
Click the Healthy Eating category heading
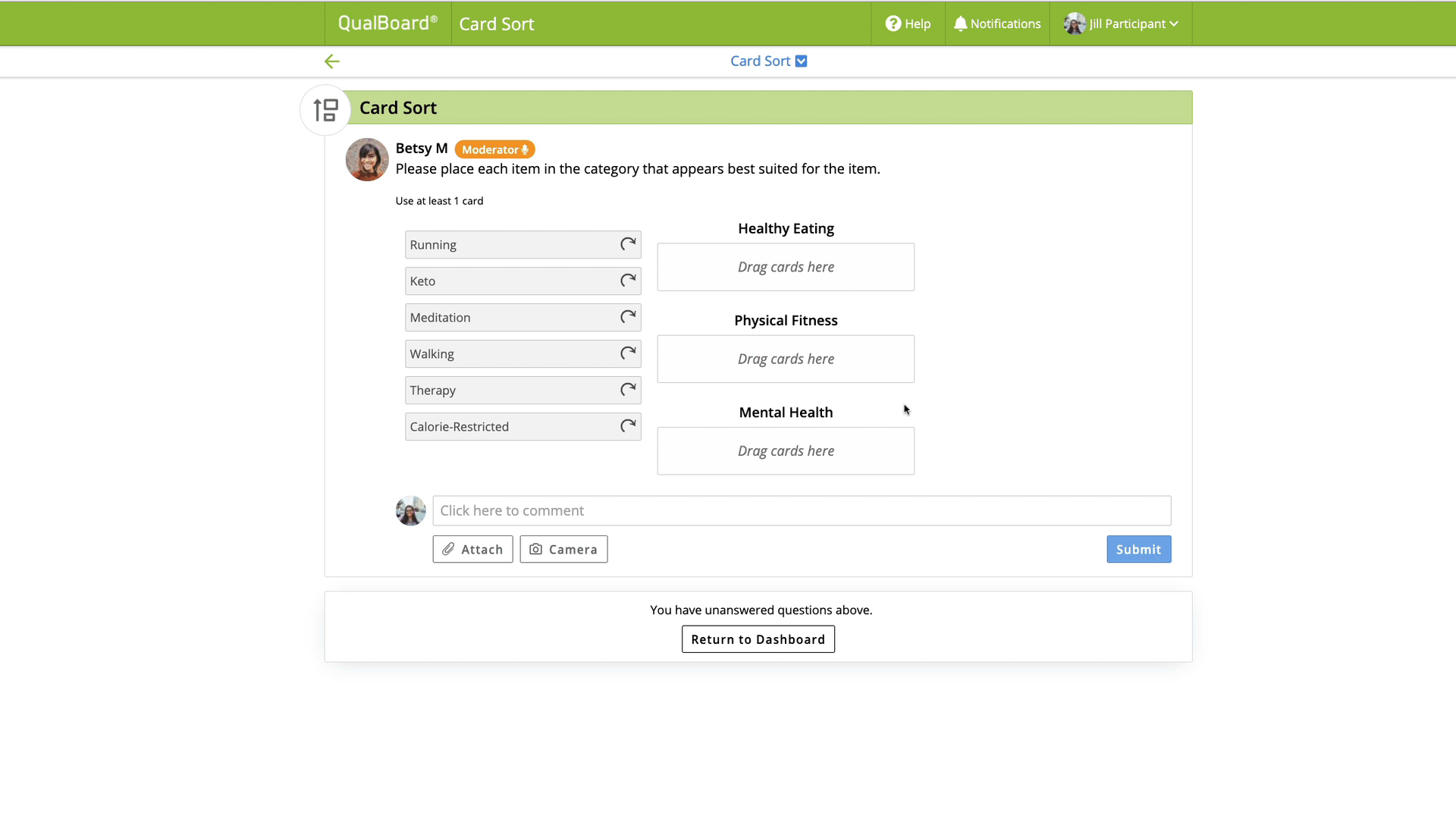coord(786,228)
